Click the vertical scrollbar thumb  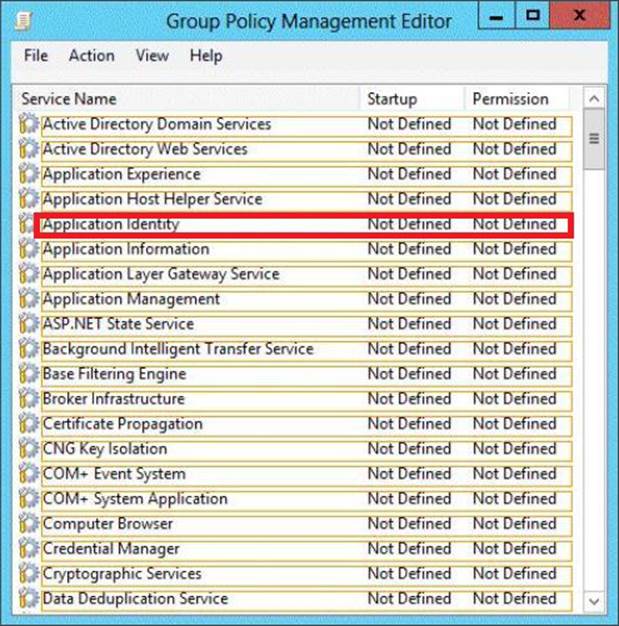pos(593,140)
